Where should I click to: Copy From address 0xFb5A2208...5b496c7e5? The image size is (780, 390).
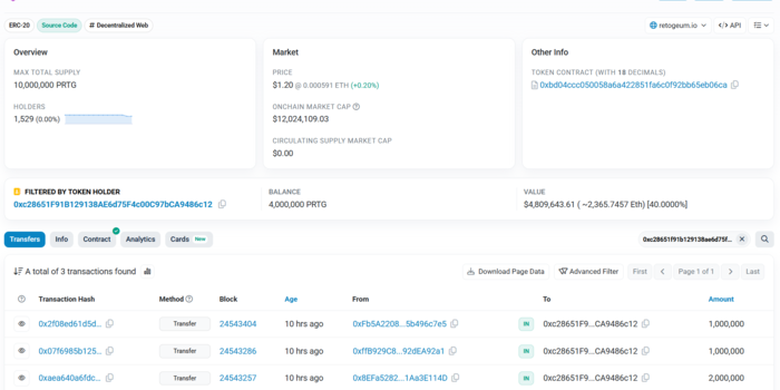tap(454, 324)
